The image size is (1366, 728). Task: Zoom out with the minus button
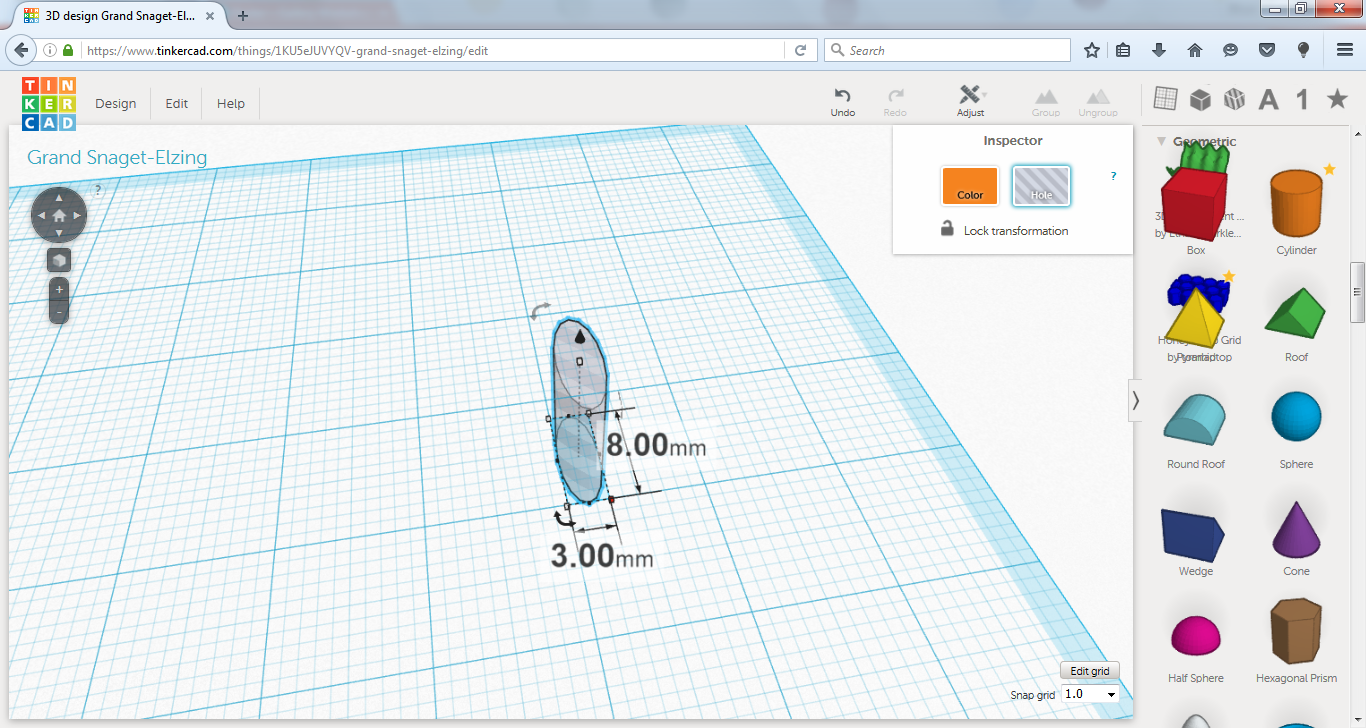pos(59,312)
